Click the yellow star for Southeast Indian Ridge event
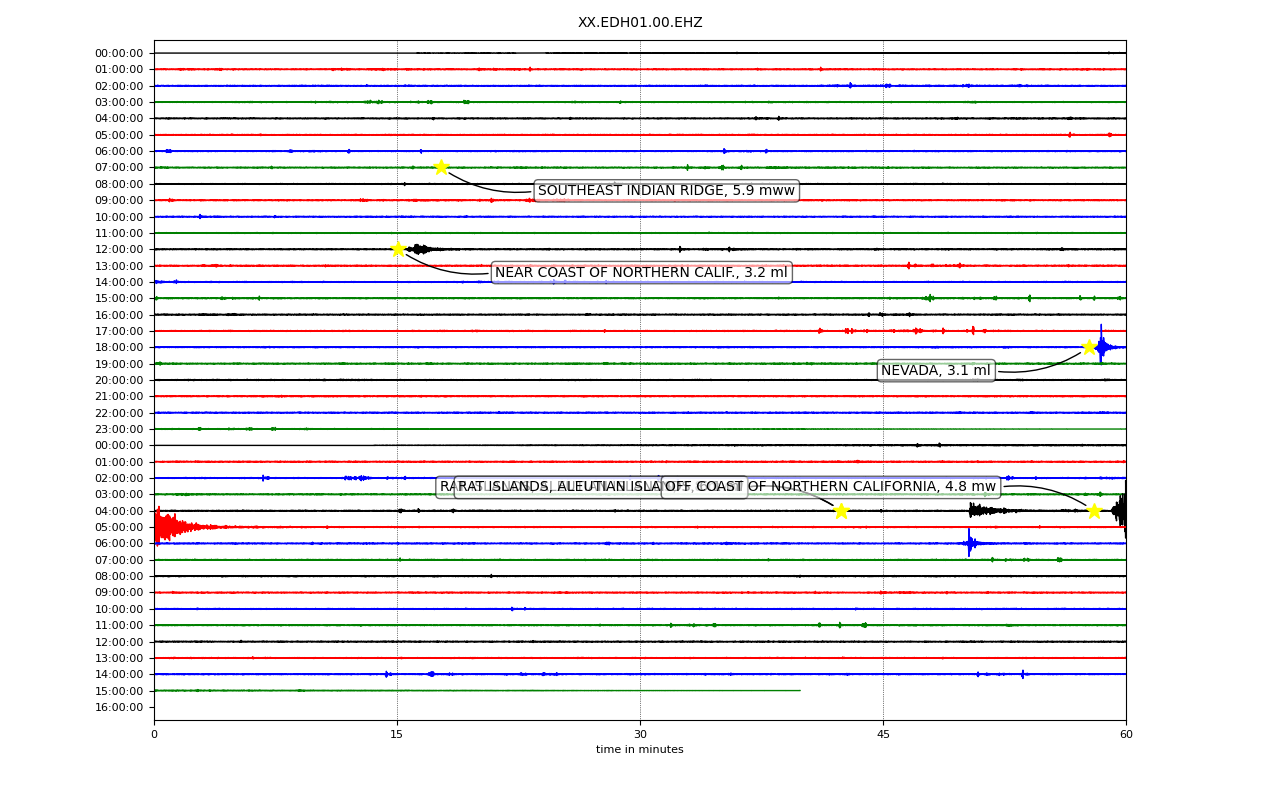Image resolution: width=1280 pixels, height=800 pixels. (x=441, y=167)
